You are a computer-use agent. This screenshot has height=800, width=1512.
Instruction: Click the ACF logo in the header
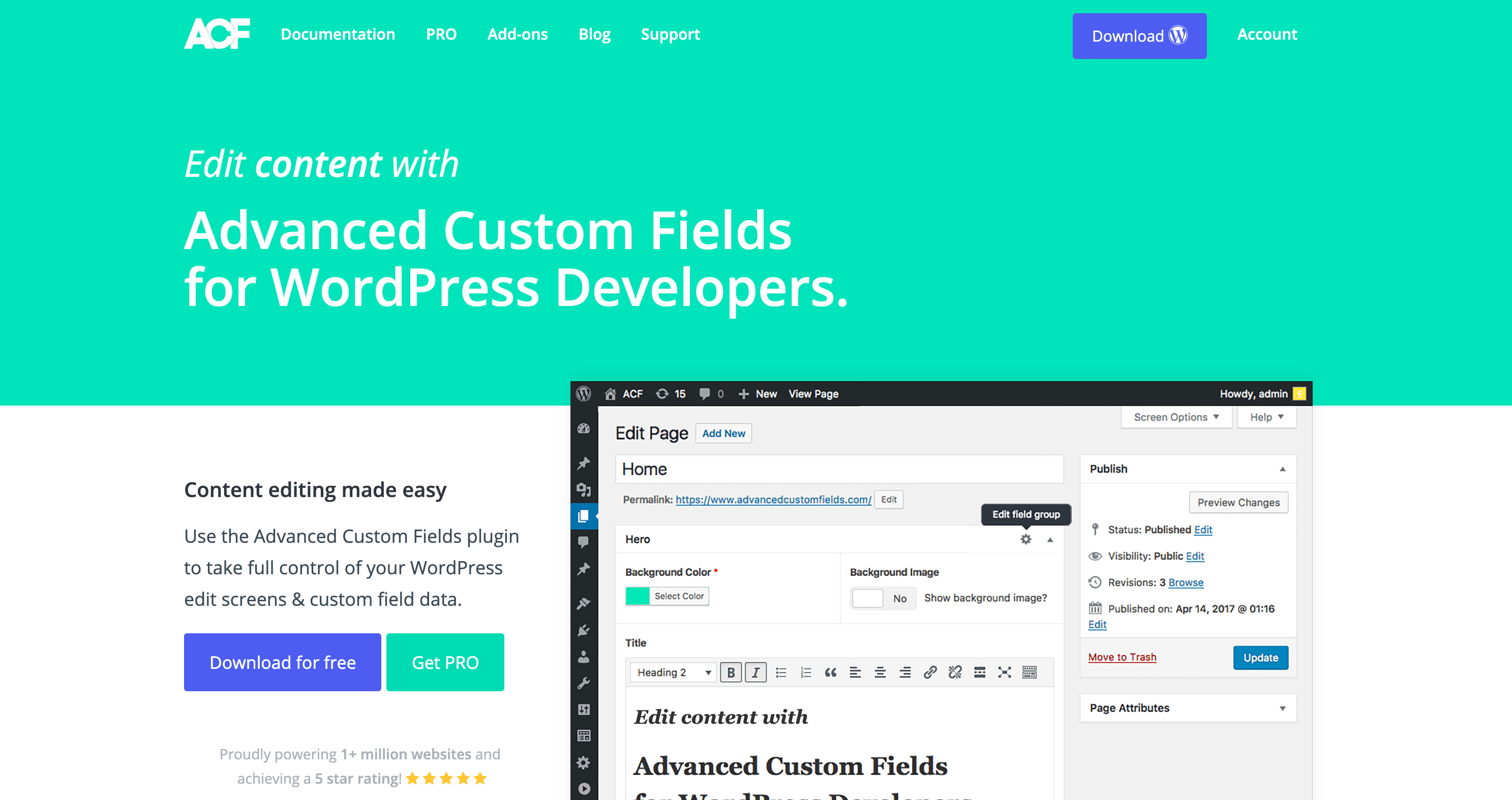(217, 34)
